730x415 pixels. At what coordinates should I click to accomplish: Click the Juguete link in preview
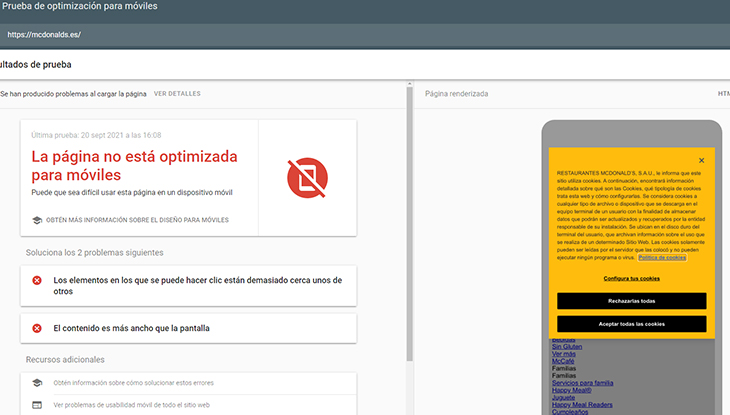tap(563, 397)
